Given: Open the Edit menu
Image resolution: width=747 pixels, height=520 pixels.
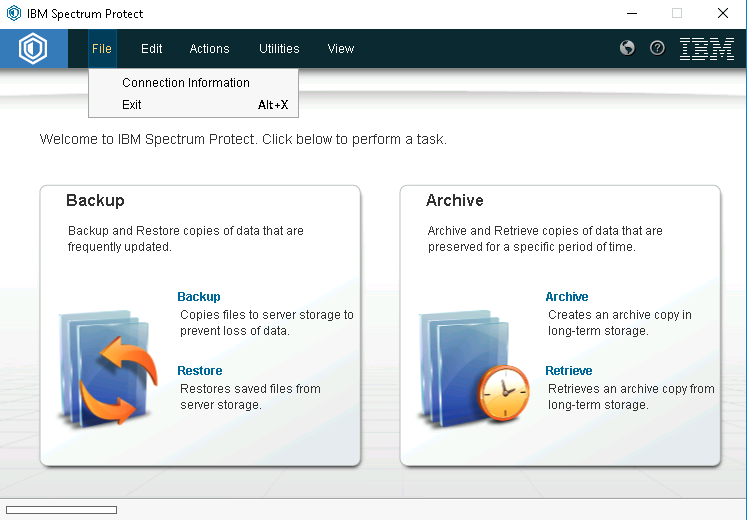Looking at the screenshot, I should [151, 48].
